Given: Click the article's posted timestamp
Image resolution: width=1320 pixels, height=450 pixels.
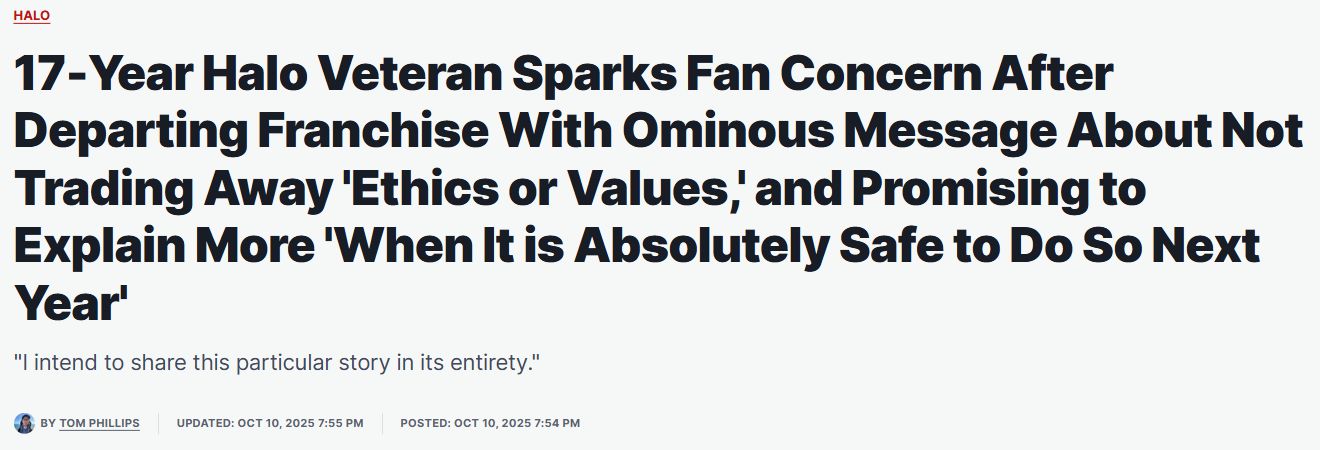Looking at the screenshot, I should [490, 423].
